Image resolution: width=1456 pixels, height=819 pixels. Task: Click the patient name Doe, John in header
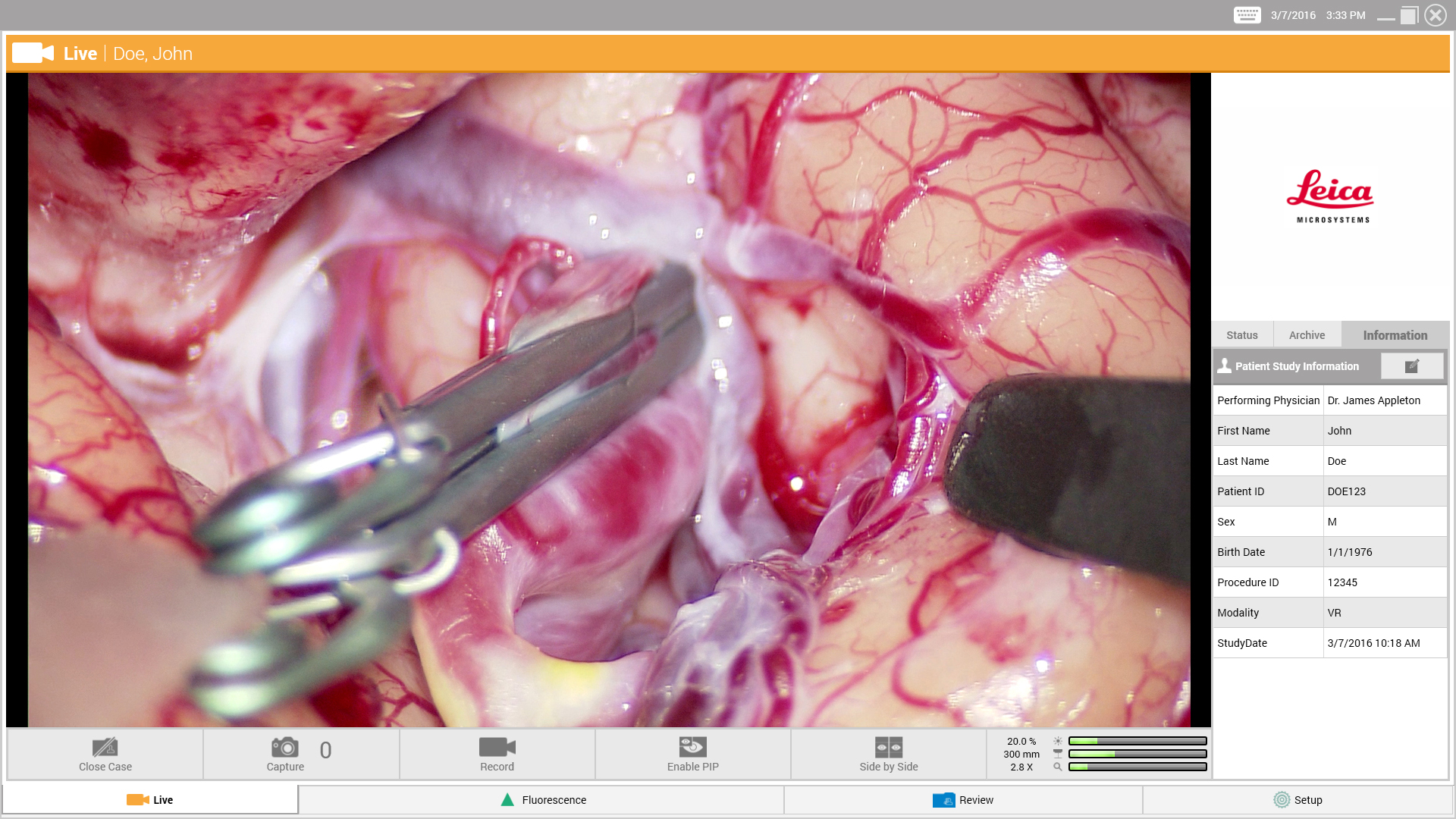pos(152,53)
